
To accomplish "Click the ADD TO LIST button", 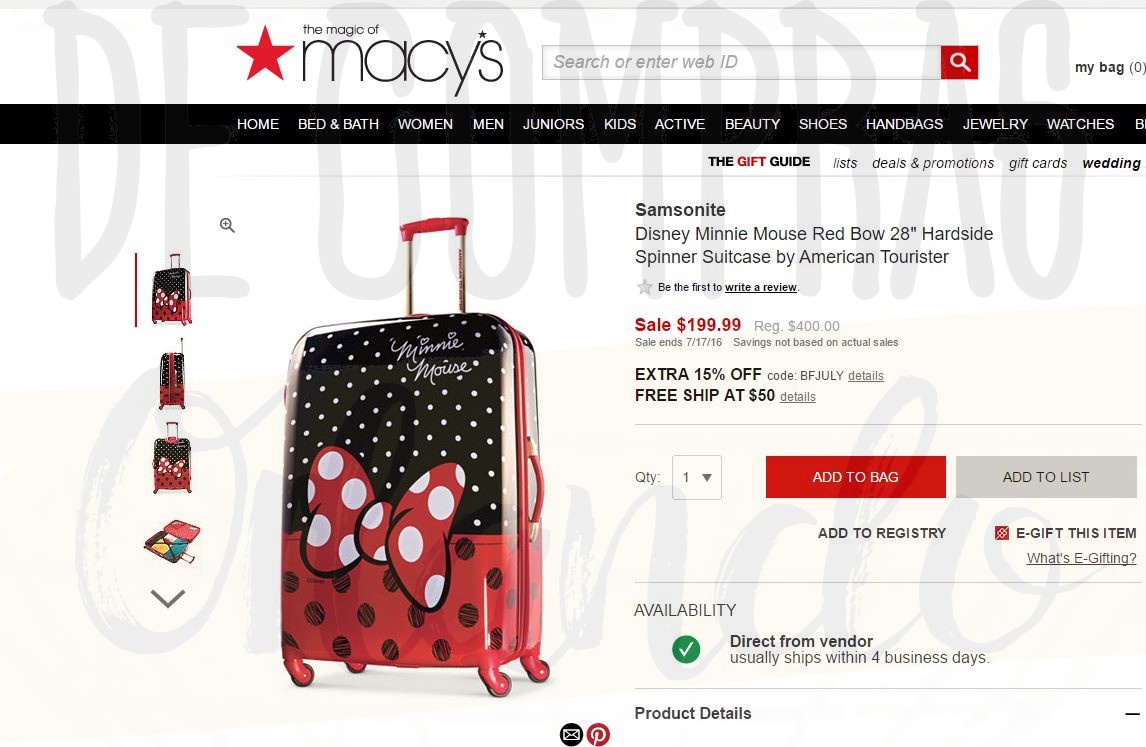I will point(1046,477).
